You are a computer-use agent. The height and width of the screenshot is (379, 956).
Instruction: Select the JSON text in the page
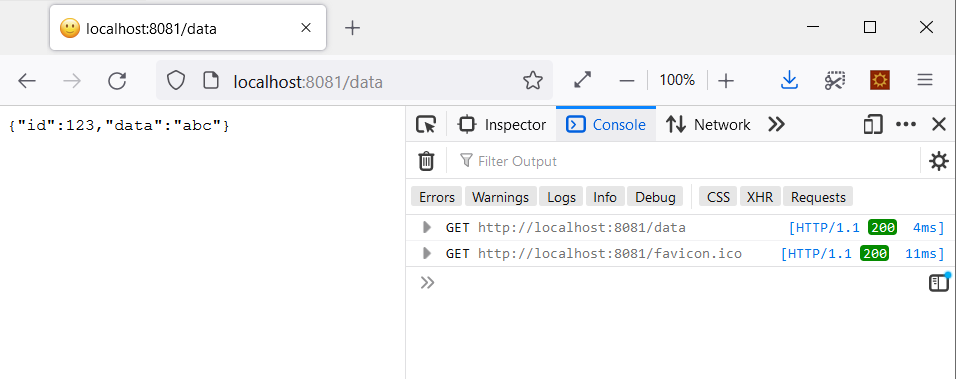(x=120, y=126)
